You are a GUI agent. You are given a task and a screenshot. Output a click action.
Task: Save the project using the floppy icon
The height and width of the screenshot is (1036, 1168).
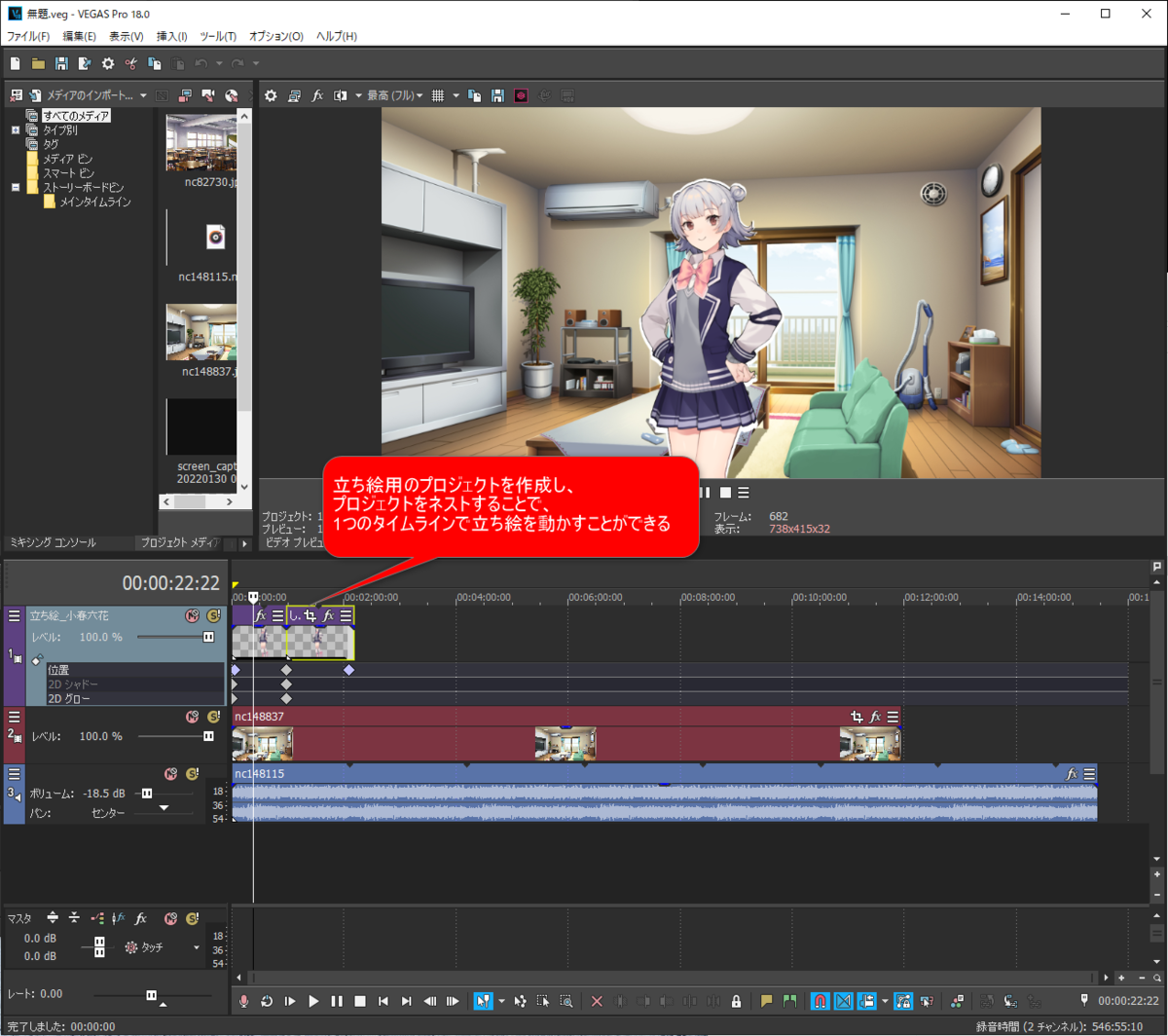point(61,64)
